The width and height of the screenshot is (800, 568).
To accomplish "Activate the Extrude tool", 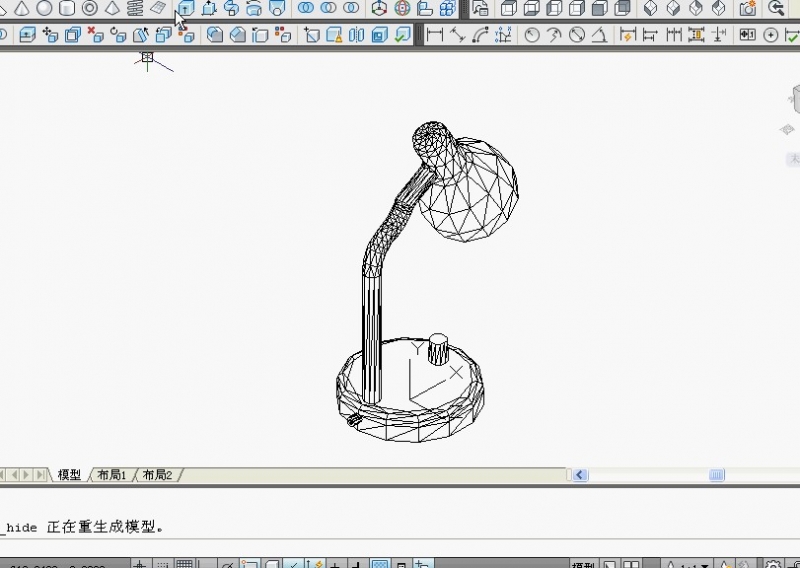I will 186,8.
